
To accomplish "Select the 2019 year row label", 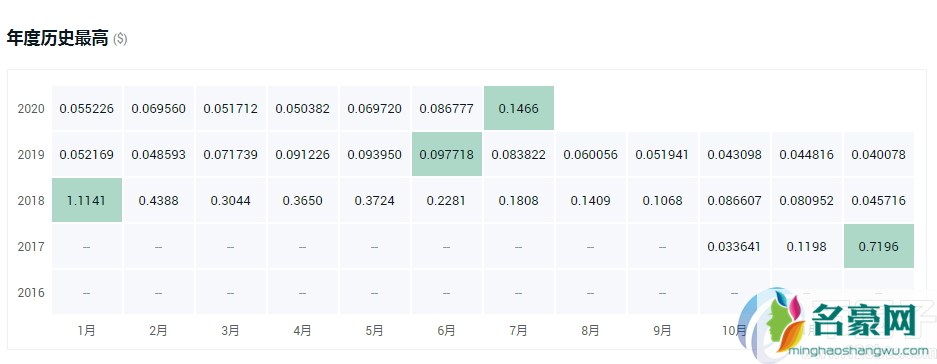I will click(31, 155).
